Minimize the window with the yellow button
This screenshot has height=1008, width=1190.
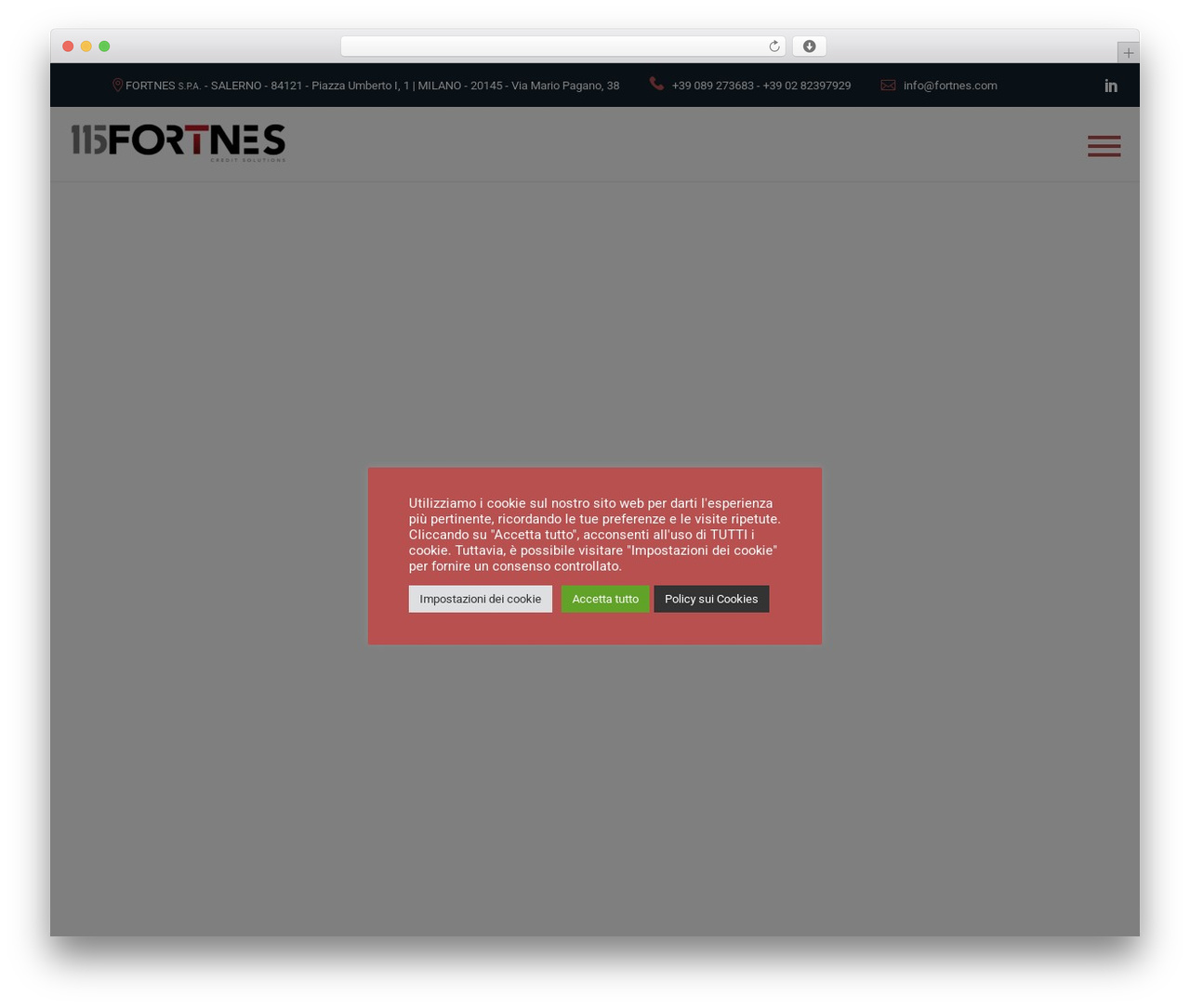click(x=86, y=46)
